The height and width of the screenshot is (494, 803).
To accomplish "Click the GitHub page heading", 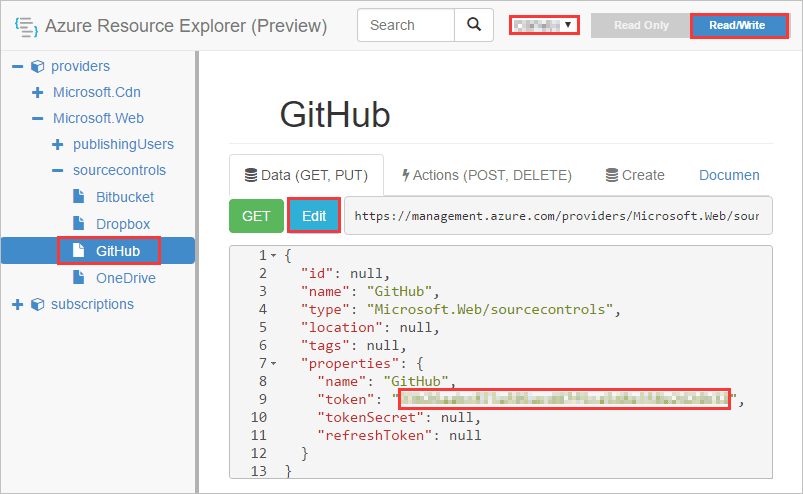I will tap(335, 114).
